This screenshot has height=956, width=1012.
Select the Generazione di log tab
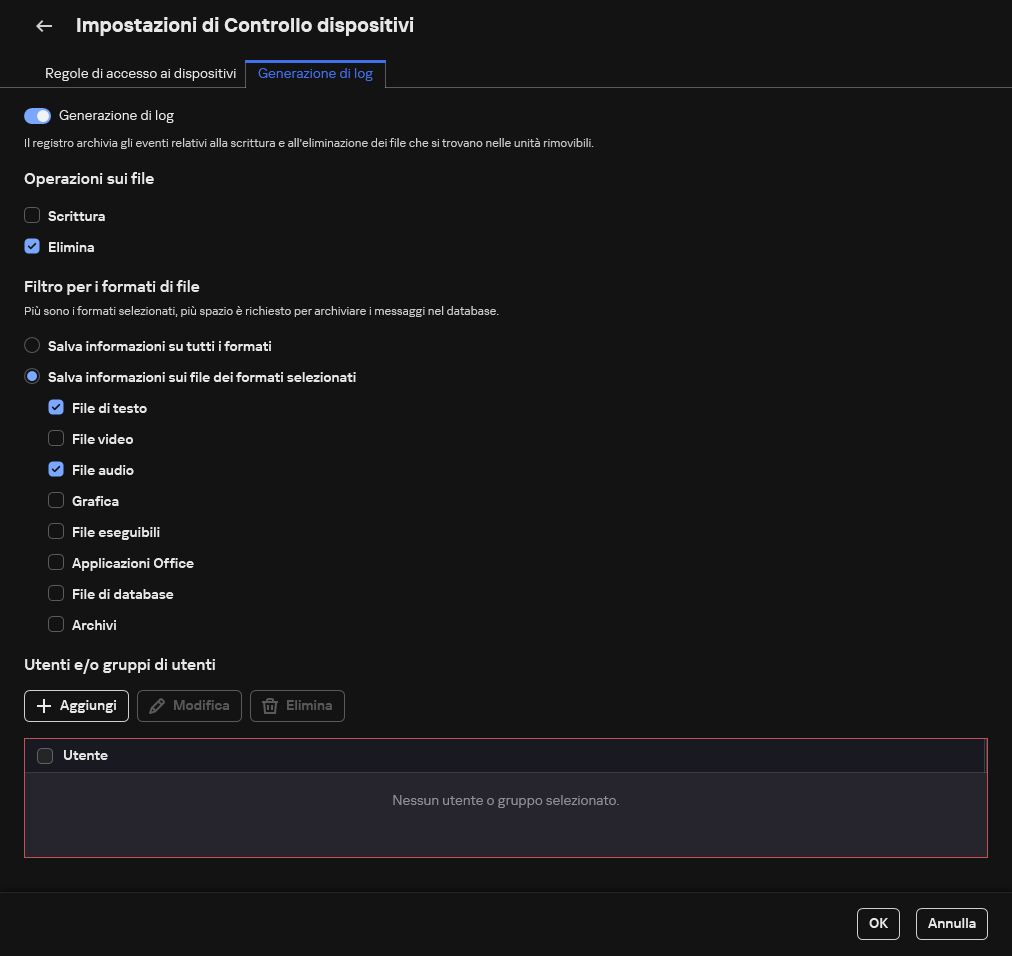click(x=315, y=73)
